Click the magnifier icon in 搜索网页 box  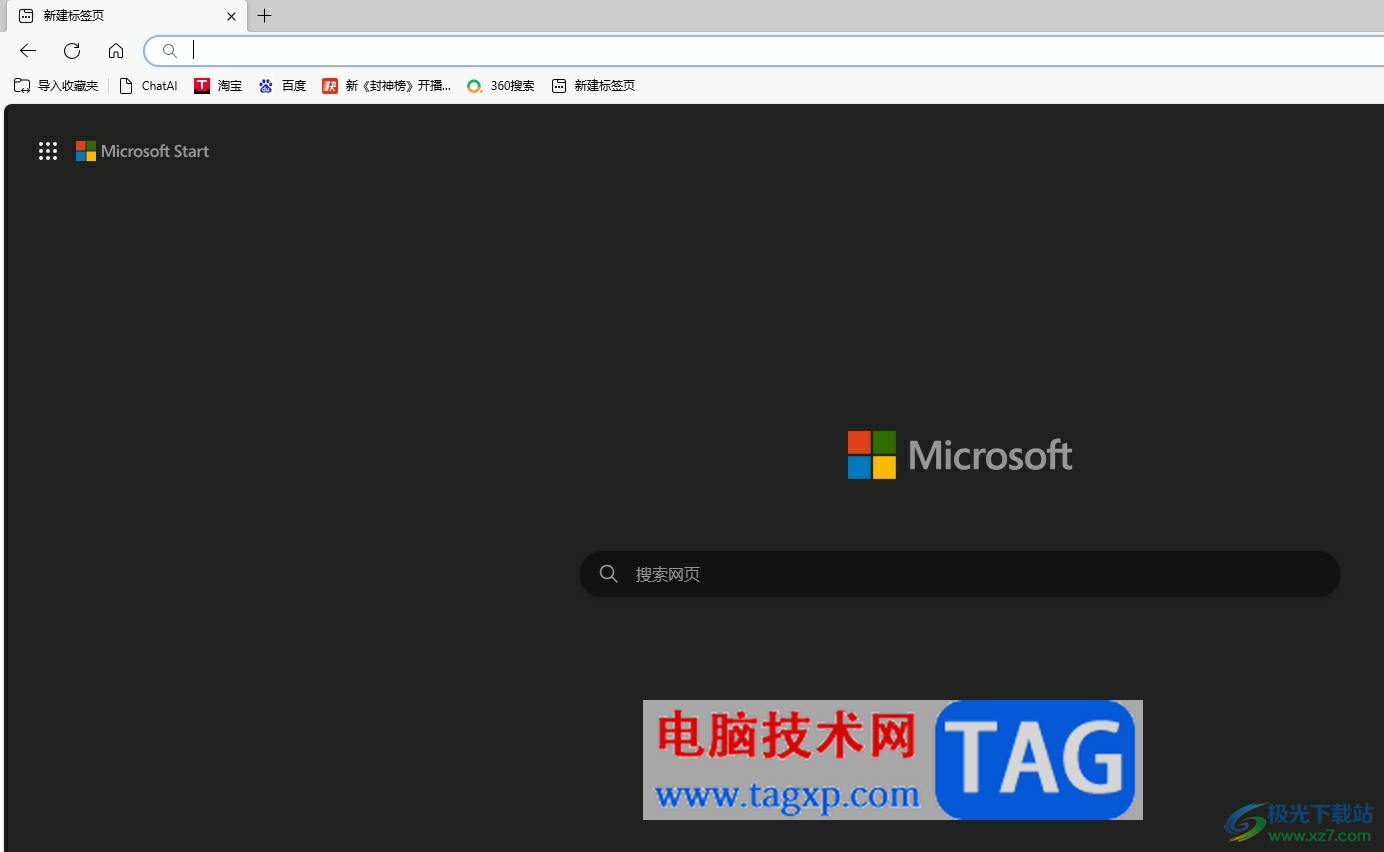[x=608, y=574]
